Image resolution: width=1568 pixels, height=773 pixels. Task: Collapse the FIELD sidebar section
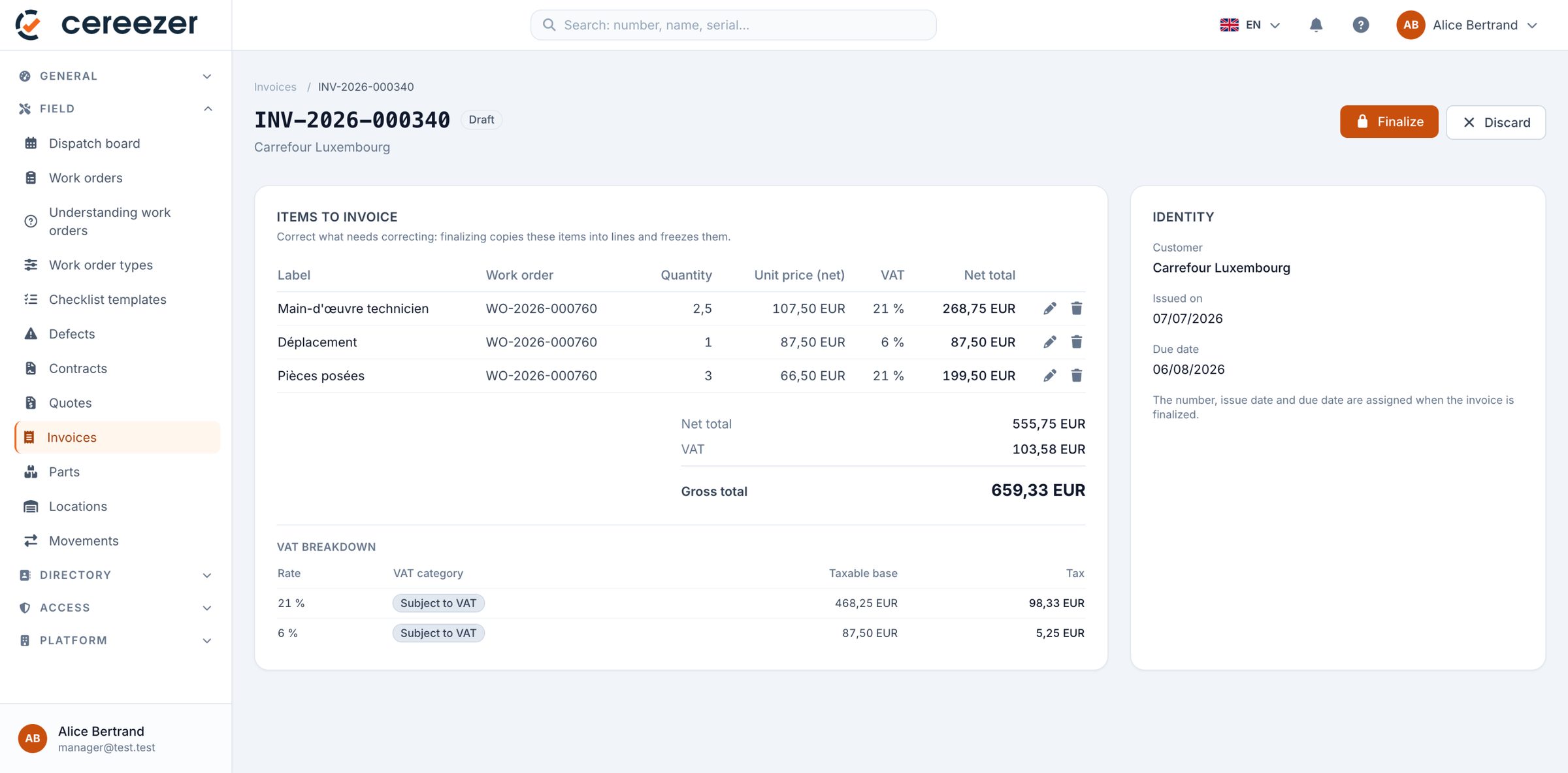pos(116,108)
